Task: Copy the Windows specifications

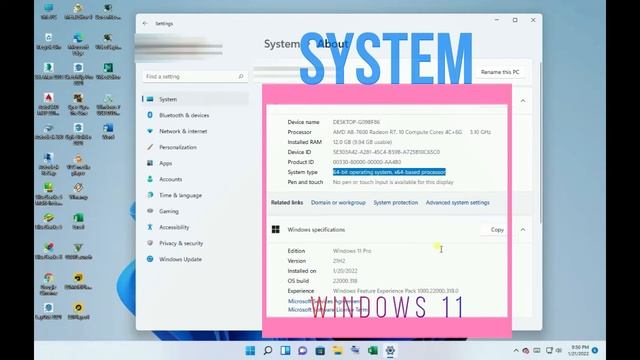Action: tap(496, 229)
